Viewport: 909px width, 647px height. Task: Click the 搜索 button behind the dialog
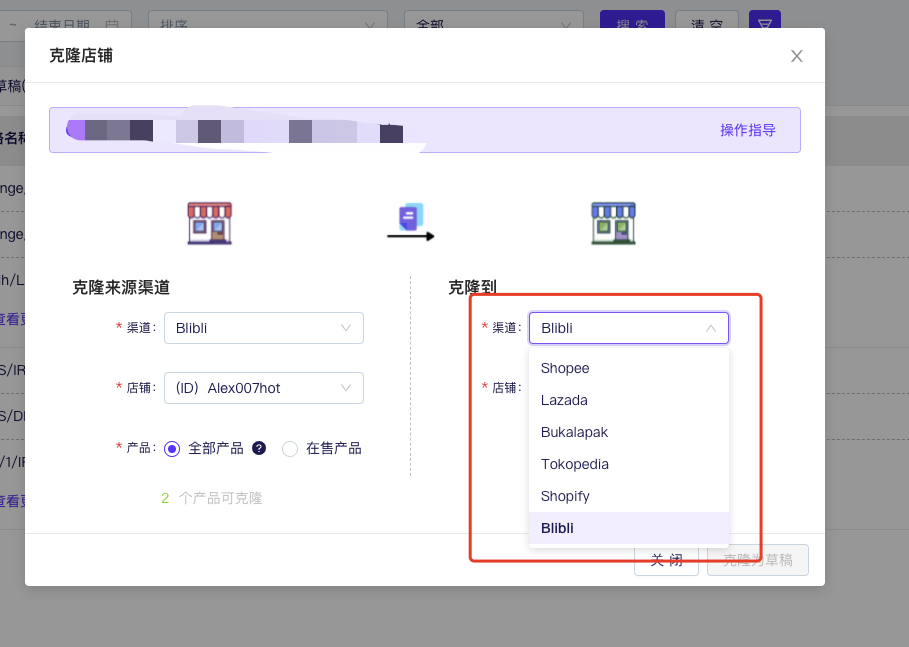coord(631,23)
